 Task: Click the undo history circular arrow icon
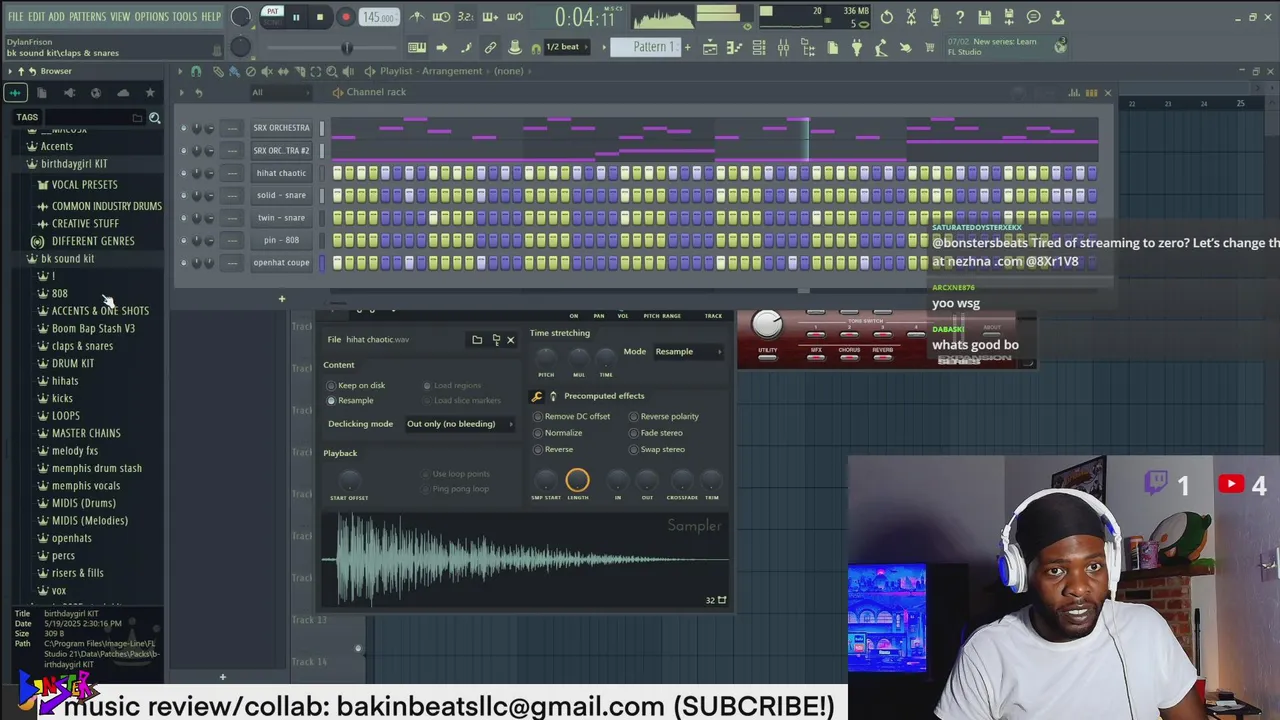pyautogui.click(x=887, y=17)
